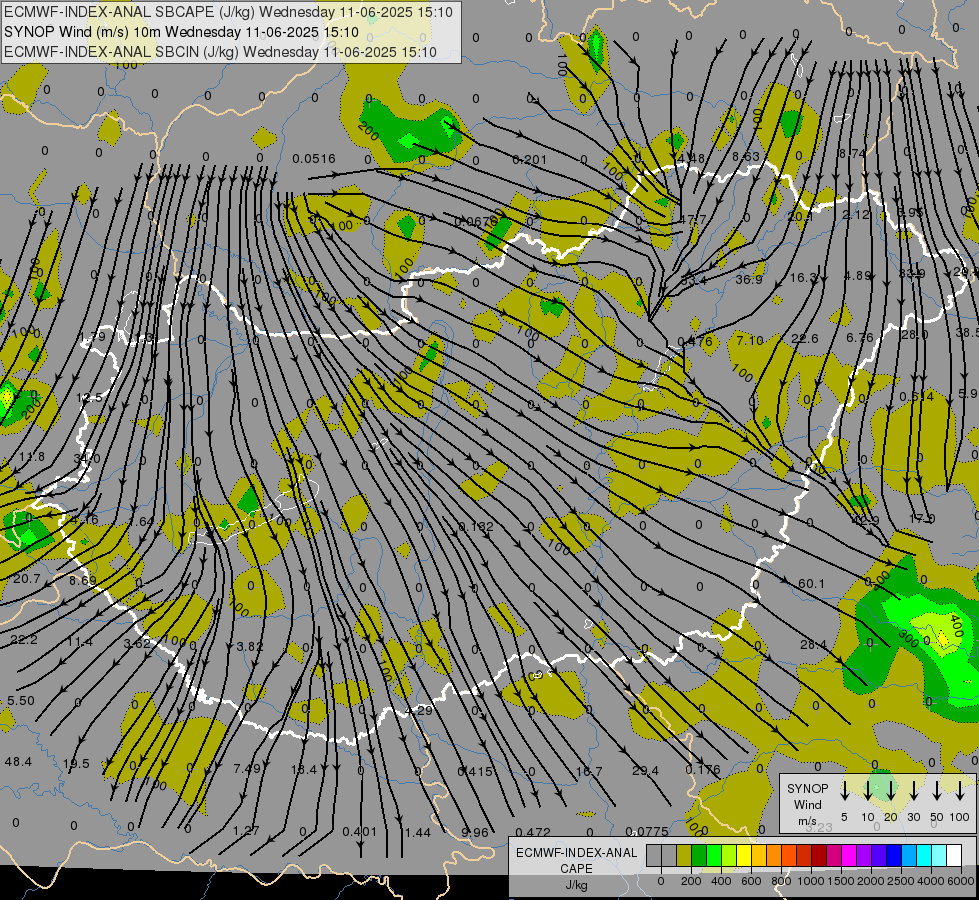Click the map value 3.82

pos(250,646)
